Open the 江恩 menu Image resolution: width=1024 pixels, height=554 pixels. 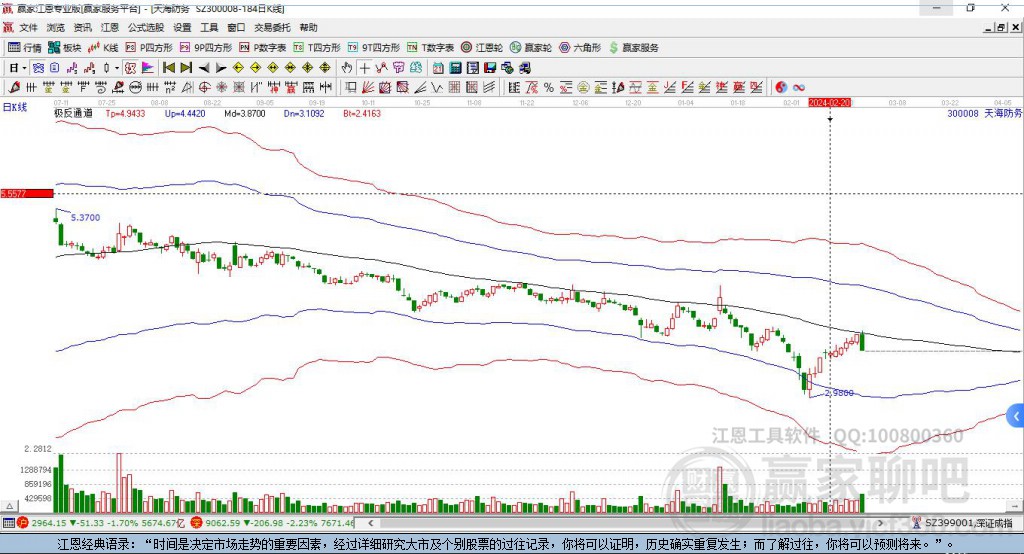[x=110, y=27]
